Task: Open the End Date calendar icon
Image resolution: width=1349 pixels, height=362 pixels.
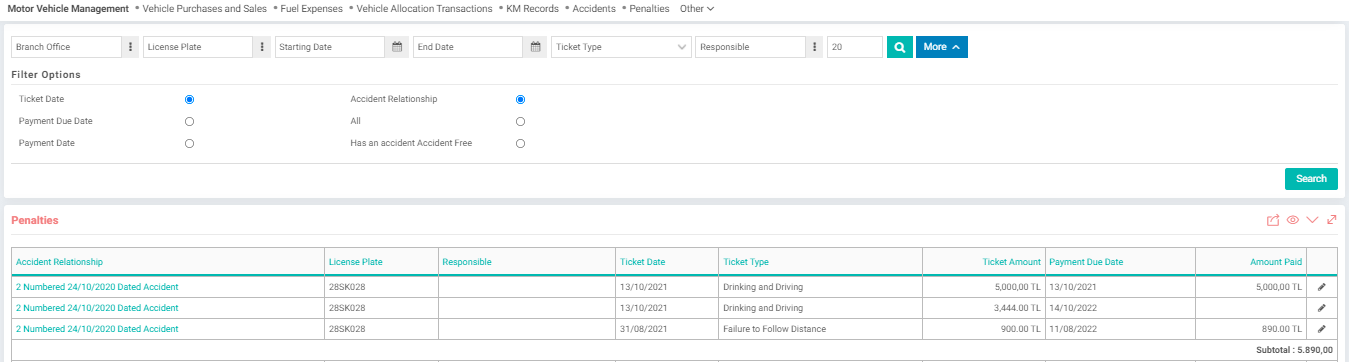Action: [x=535, y=47]
